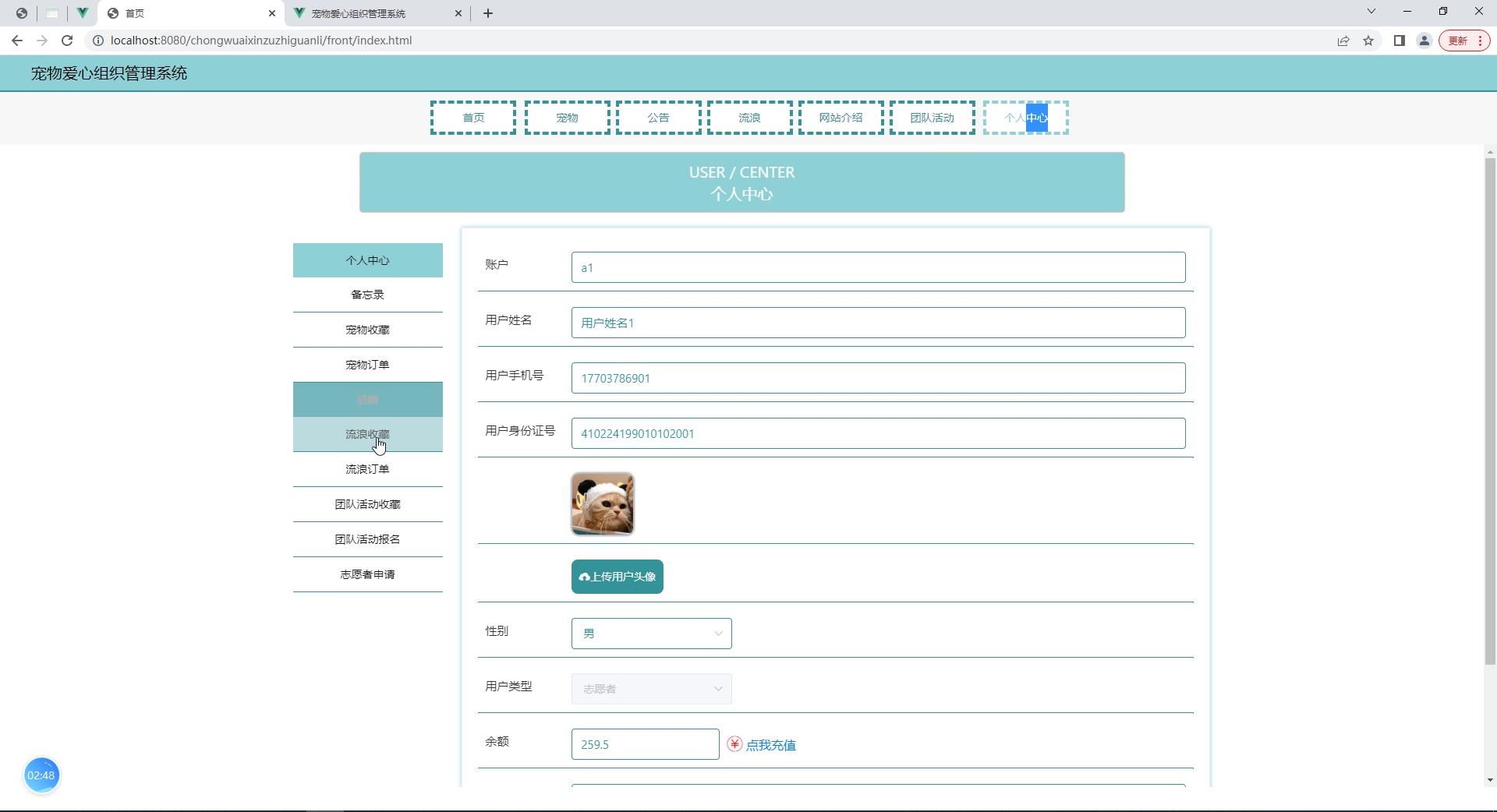Open the 性别 dropdown
Image resolution: width=1497 pixels, height=812 pixels.
point(652,634)
